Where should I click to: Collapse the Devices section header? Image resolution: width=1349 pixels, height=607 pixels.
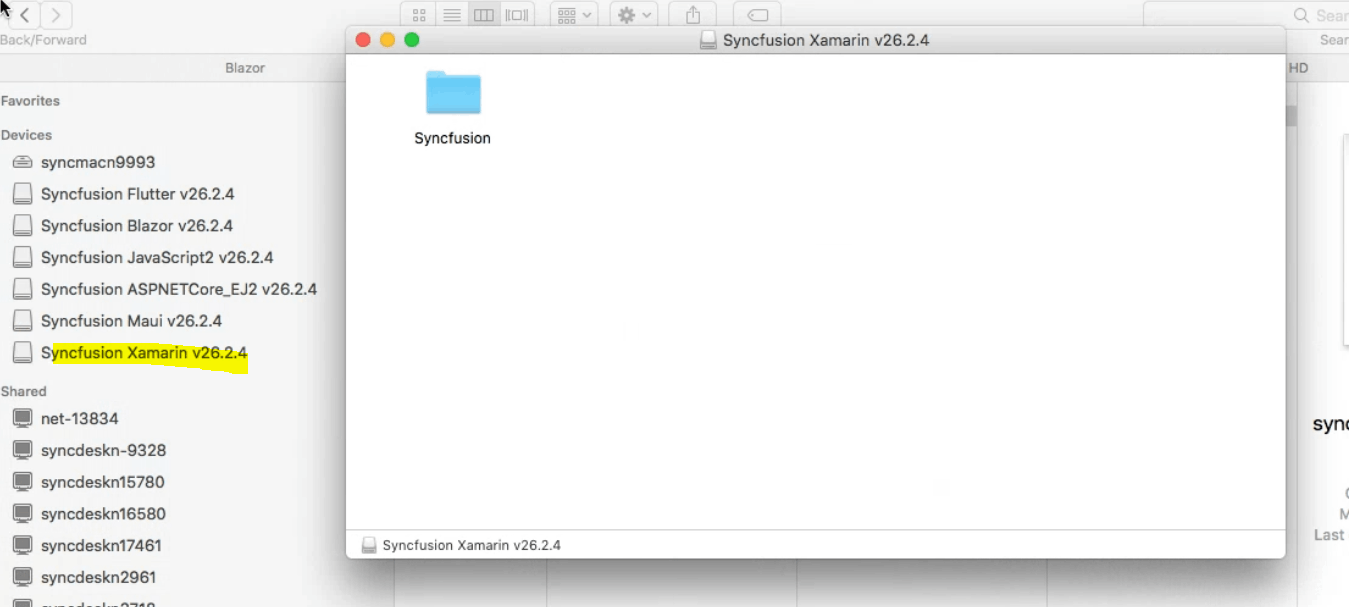coord(27,134)
